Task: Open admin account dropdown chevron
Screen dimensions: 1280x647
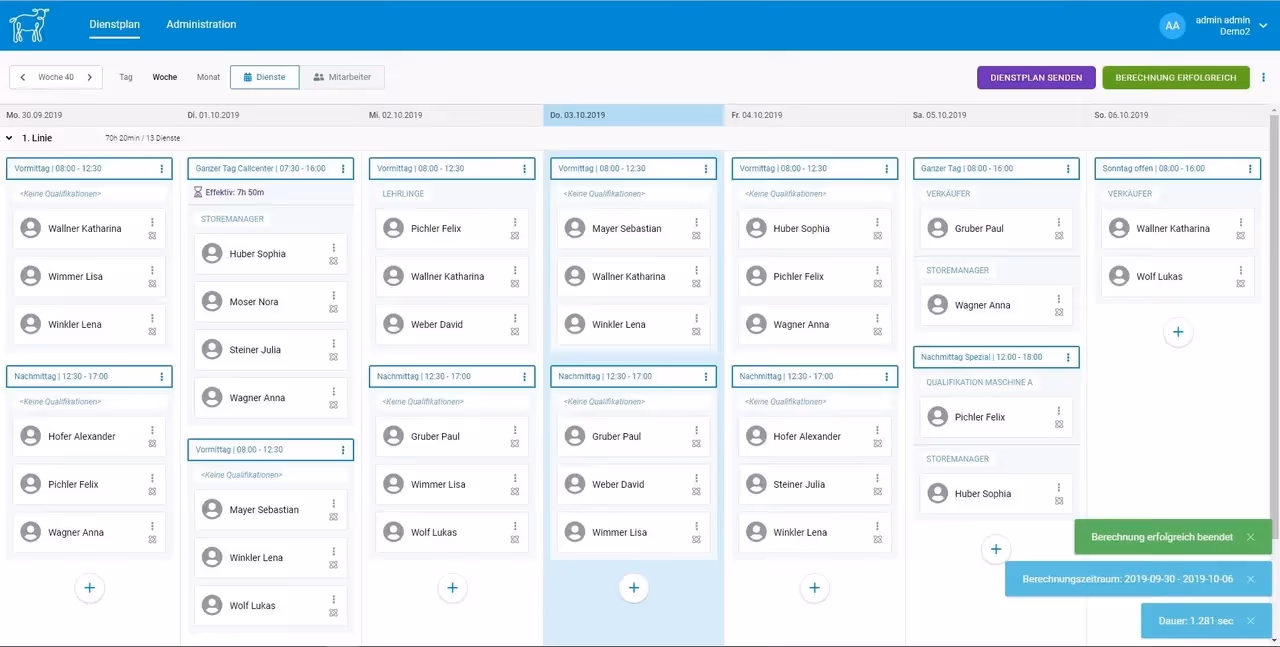Action: [1263, 25]
